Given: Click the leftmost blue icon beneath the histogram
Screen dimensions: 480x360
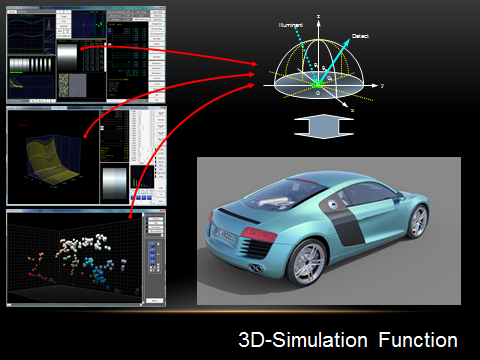Looking at the screenshot, I should (x=133, y=197).
